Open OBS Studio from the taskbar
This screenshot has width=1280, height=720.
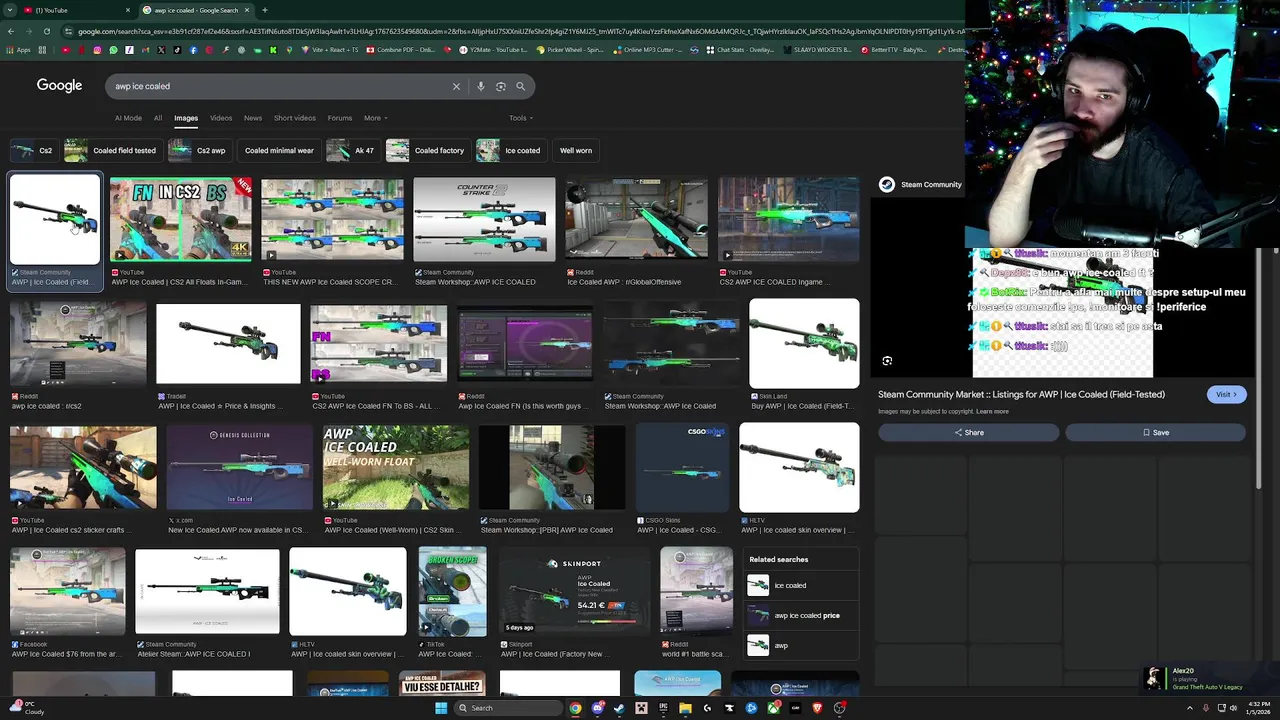(839, 708)
